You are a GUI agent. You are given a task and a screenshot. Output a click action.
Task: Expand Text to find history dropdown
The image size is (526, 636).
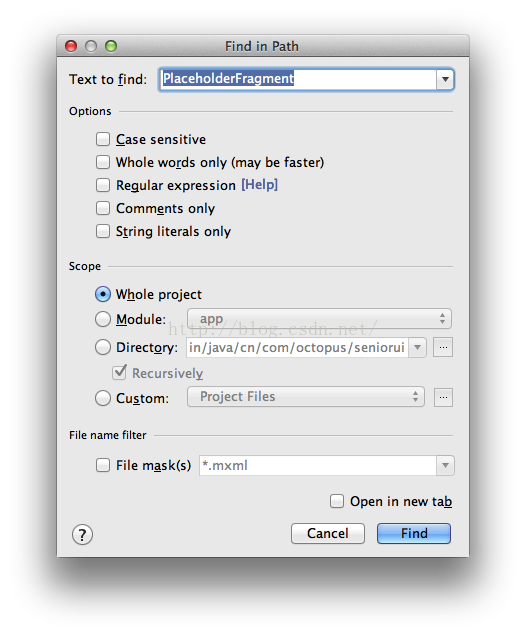445,79
